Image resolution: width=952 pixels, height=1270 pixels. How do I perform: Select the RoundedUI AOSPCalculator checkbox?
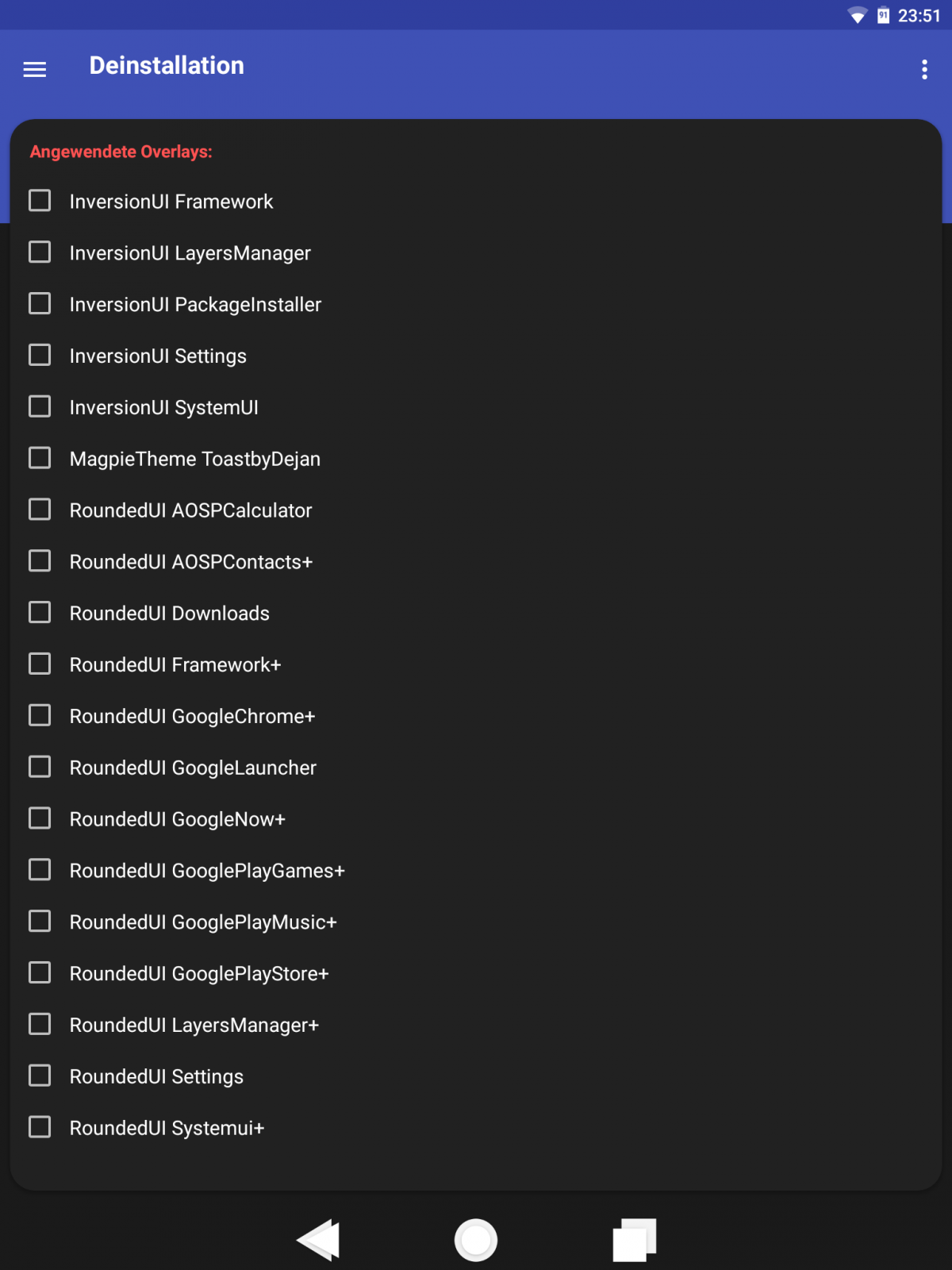click(x=40, y=510)
